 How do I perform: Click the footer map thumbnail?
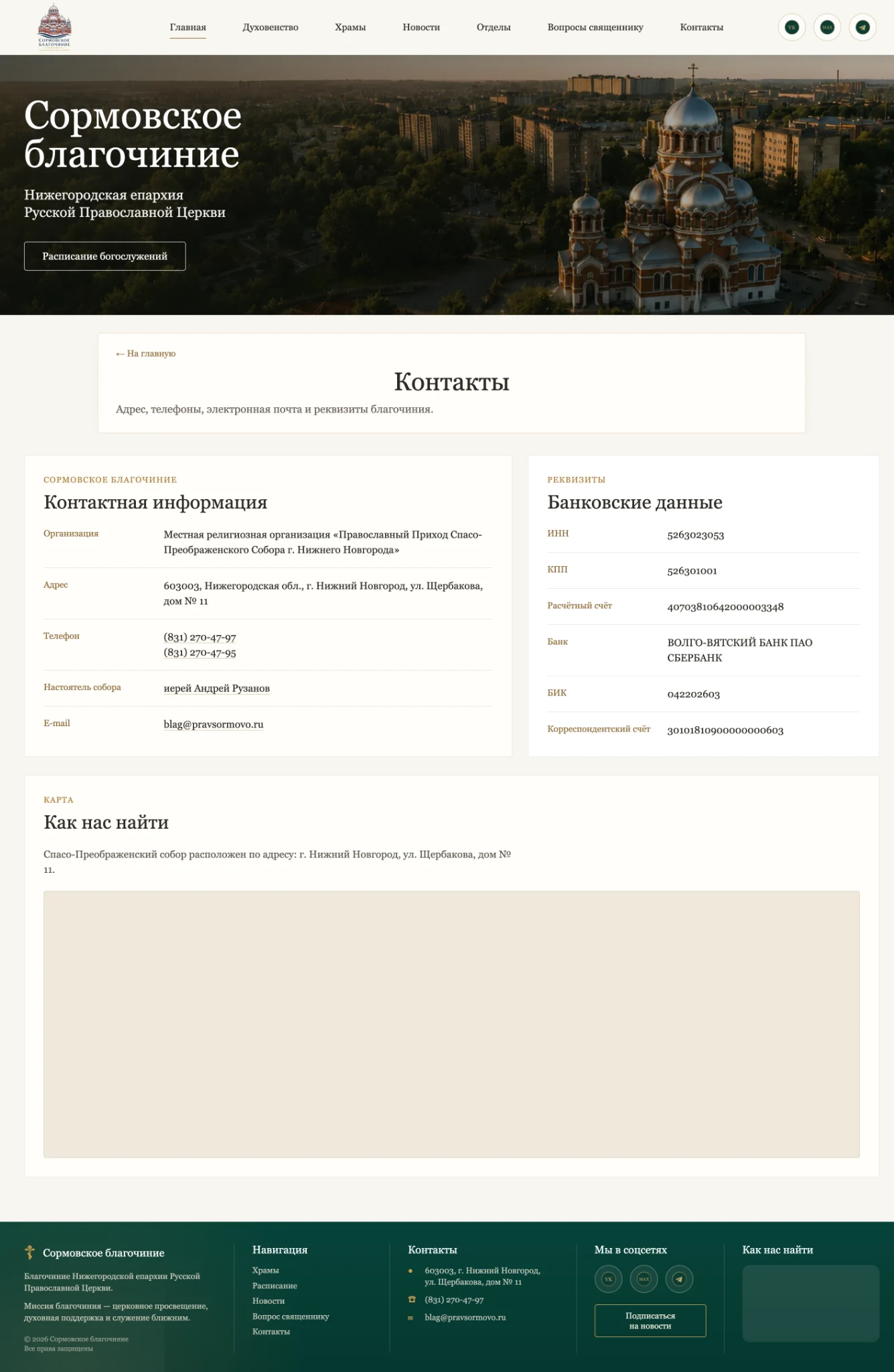(810, 1304)
